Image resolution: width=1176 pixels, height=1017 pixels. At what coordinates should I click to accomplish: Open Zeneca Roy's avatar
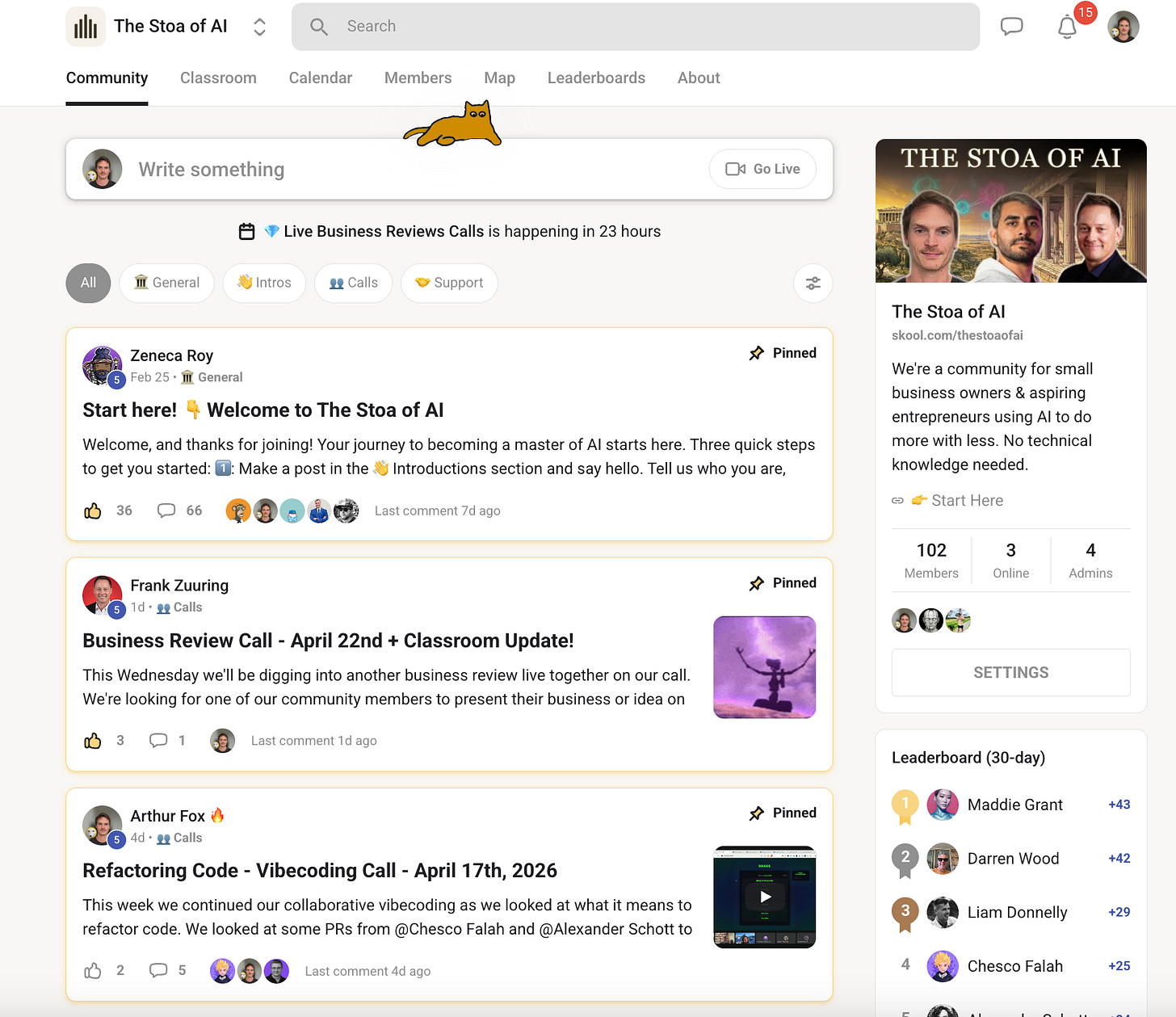pyautogui.click(x=103, y=366)
